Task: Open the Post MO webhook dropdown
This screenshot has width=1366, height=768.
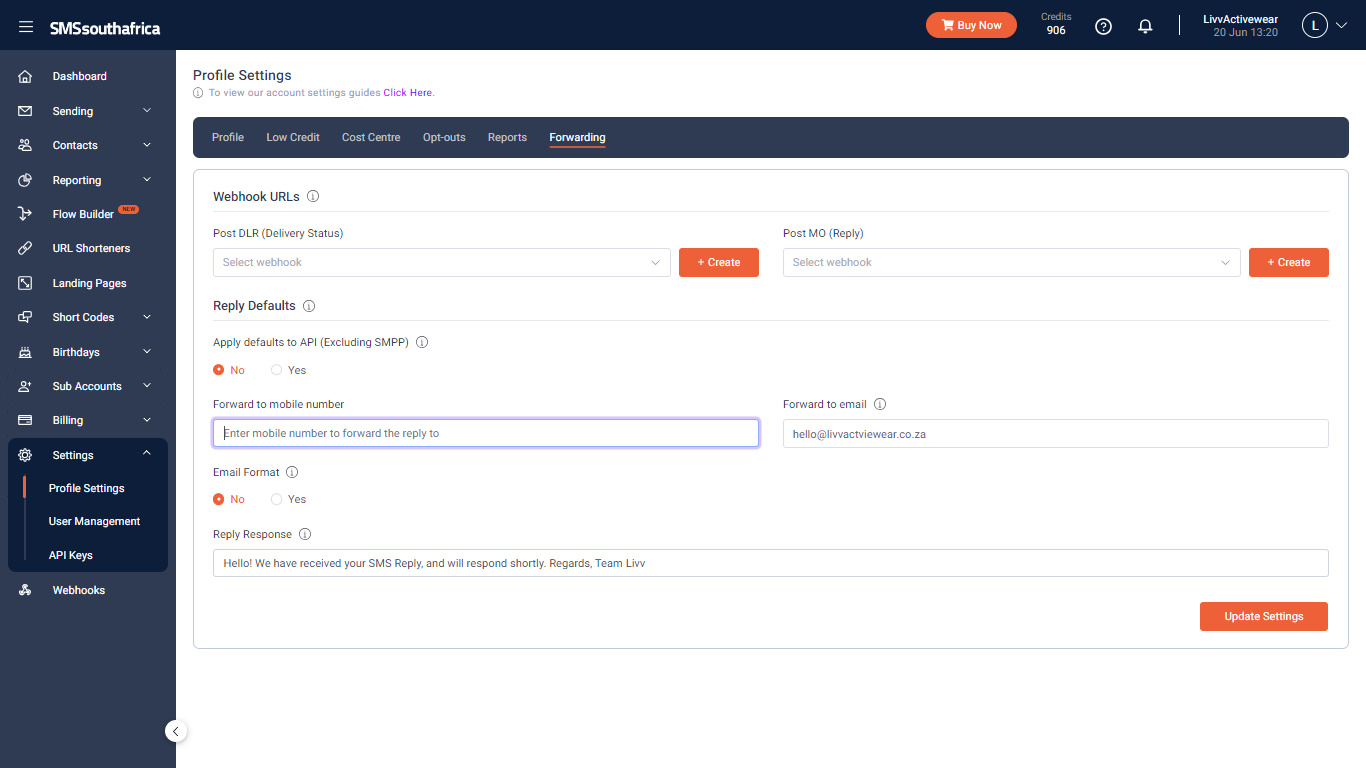Action: pyautogui.click(x=1012, y=262)
